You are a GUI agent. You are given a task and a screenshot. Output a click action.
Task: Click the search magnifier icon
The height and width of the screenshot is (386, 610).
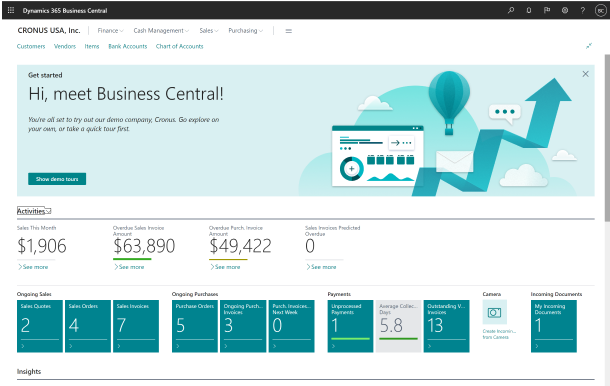click(511, 11)
